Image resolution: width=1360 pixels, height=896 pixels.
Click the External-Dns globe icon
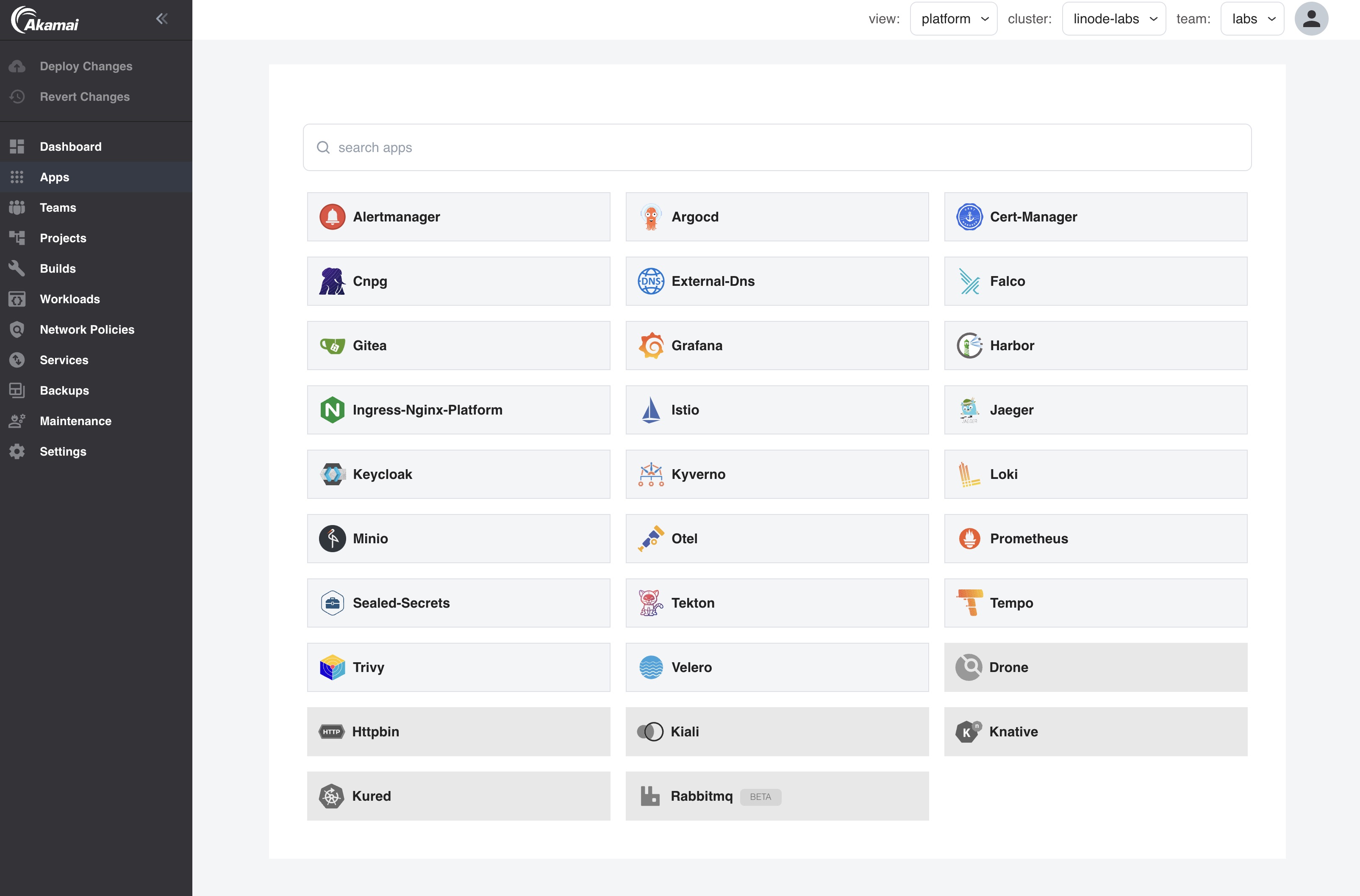(x=651, y=281)
